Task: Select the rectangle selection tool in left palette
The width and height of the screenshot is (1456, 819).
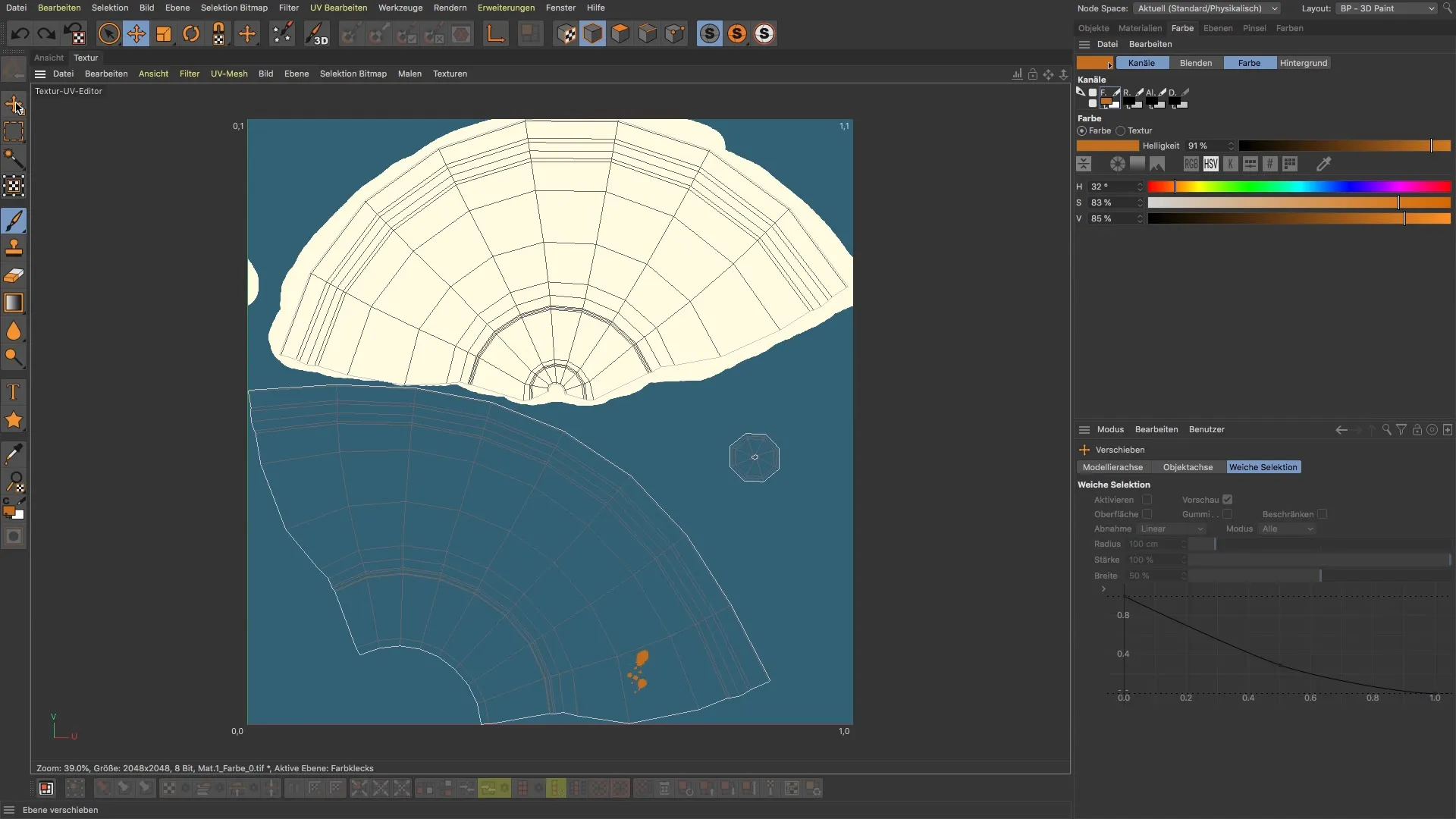Action: 14,131
